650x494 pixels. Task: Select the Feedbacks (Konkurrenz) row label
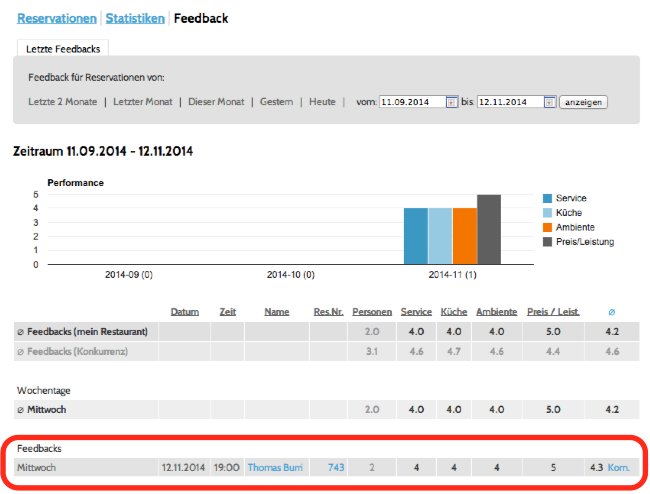pos(73,351)
